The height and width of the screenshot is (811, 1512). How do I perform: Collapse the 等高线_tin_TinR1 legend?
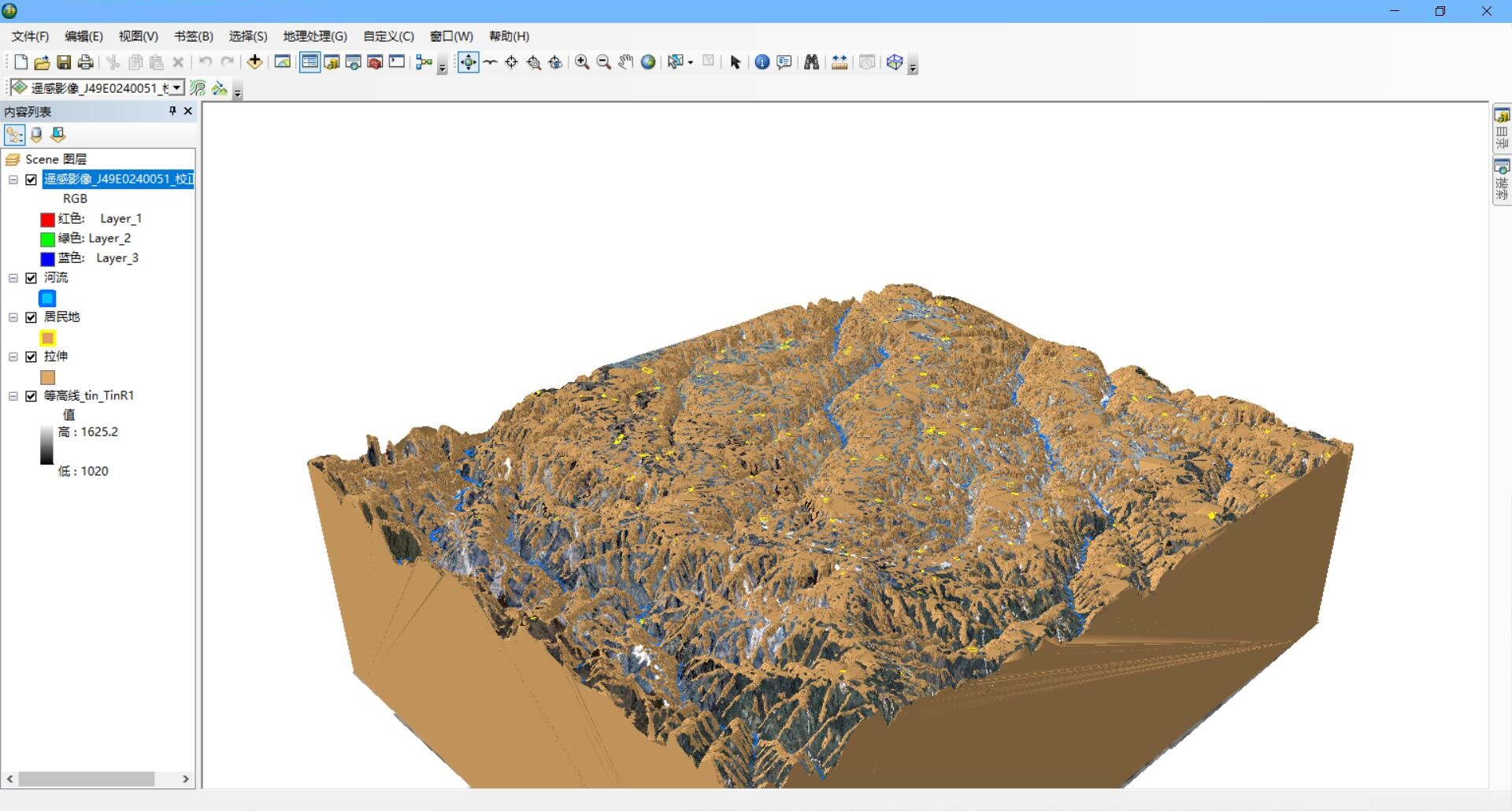pos(13,396)
